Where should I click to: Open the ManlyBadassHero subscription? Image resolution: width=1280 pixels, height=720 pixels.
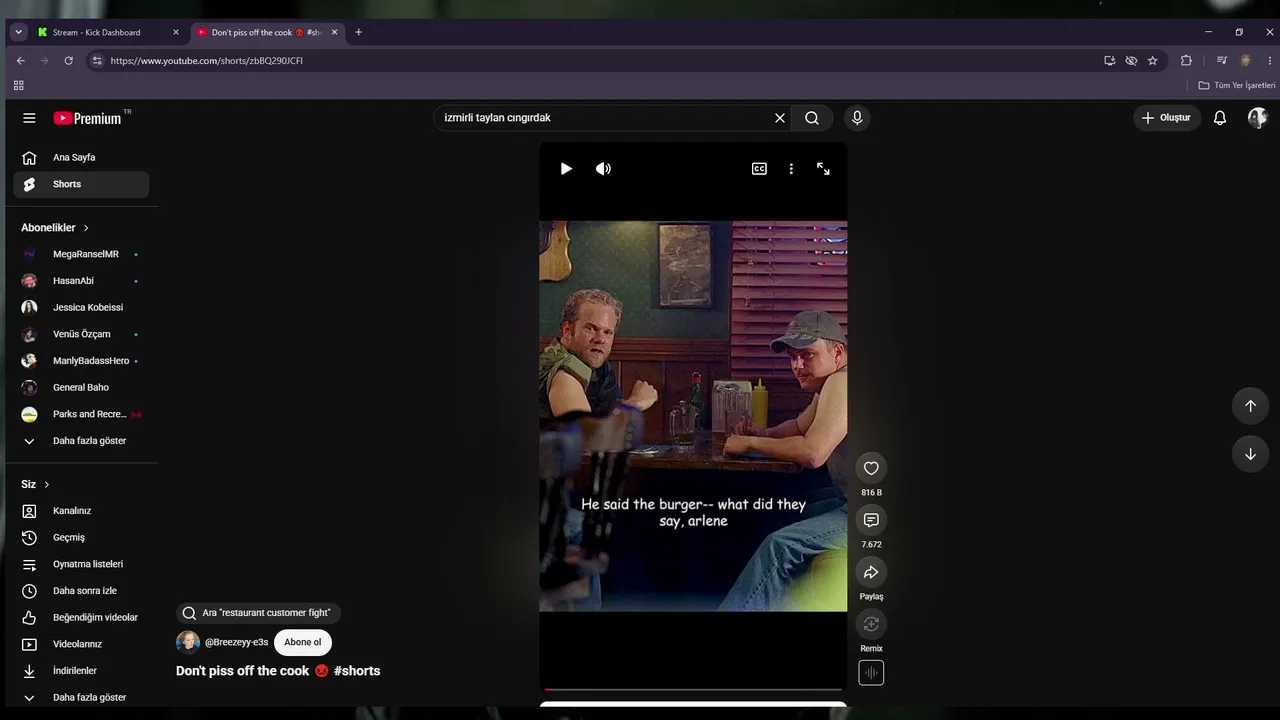(81, 361)
